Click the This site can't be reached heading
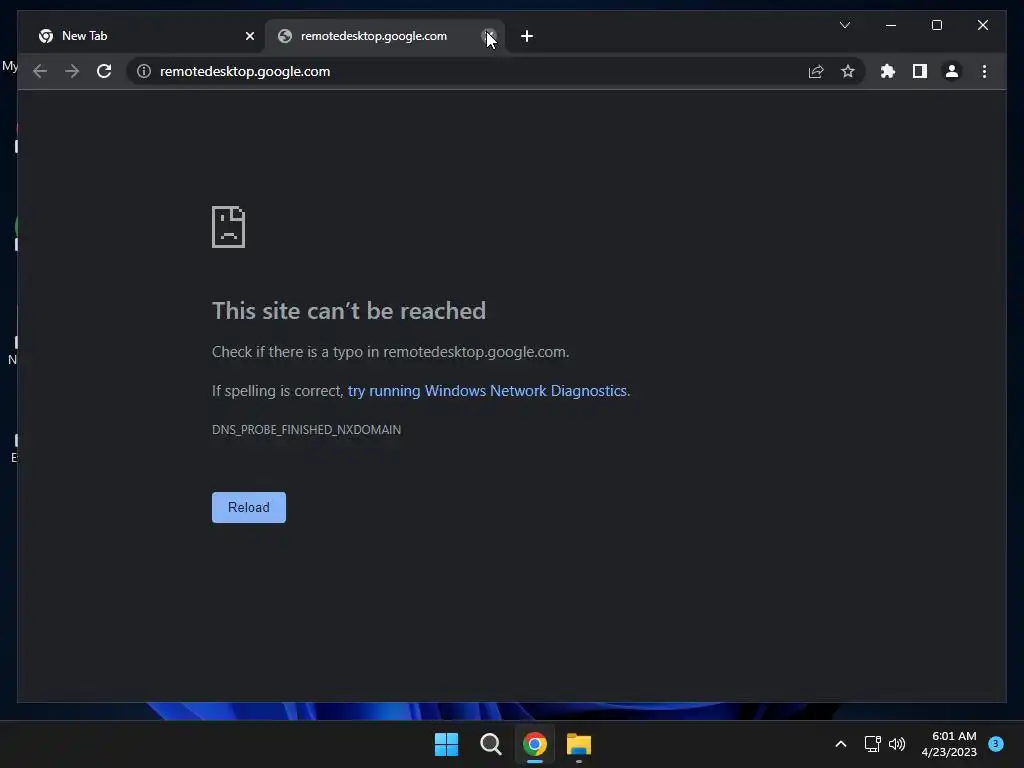This screenshot has width=1024, height=768. tap(349, 311)
